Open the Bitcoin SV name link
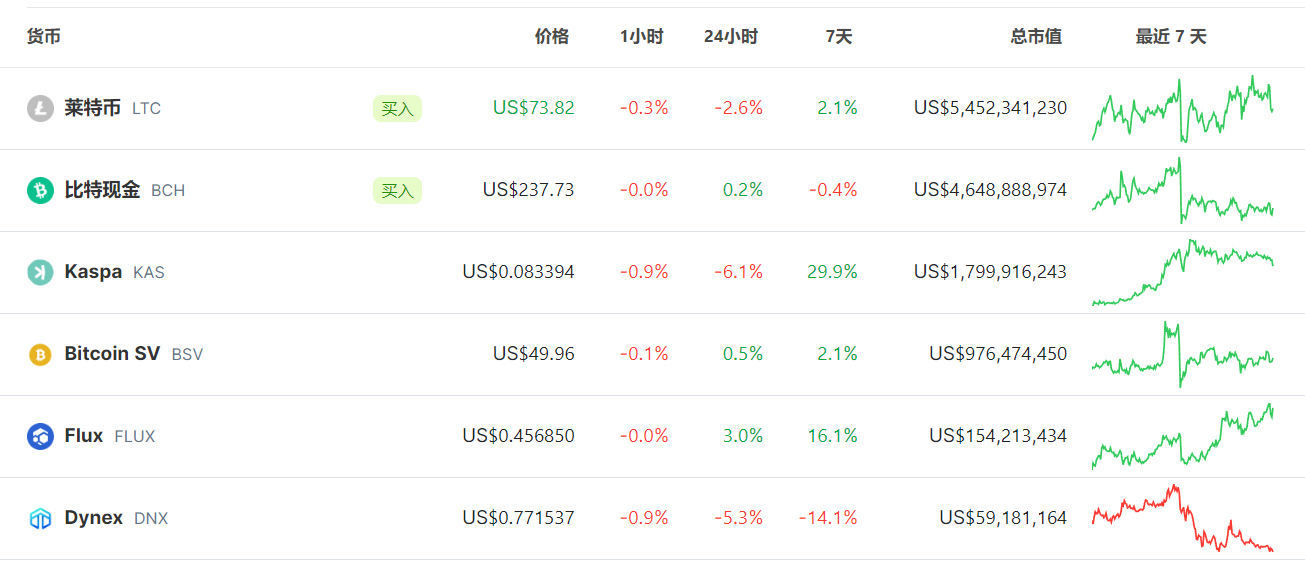Screen dimensions: 1305x564 pyautogui.click(x=112, y=354)
